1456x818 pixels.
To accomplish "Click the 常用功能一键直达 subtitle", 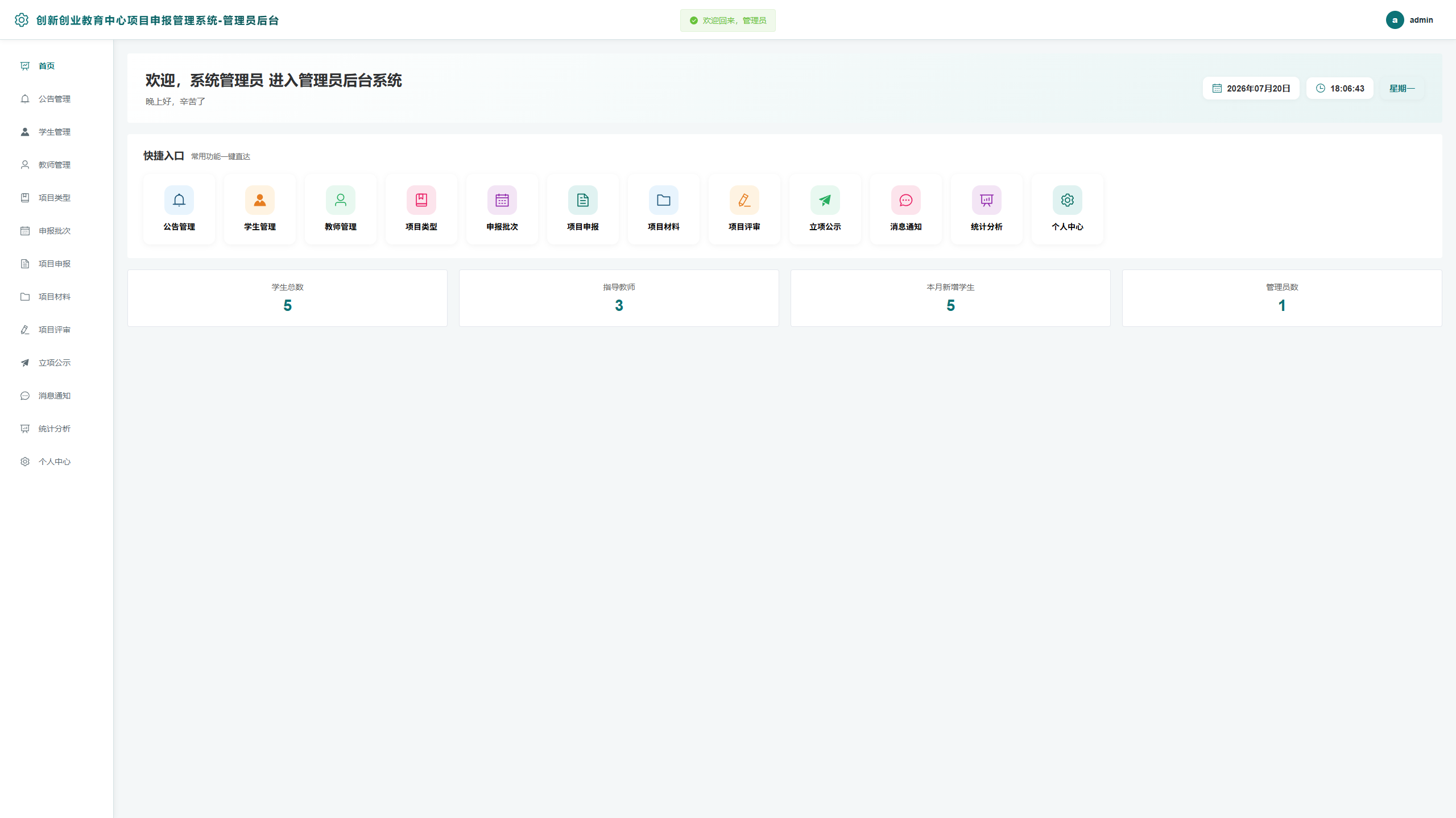I will coord(221,156).
